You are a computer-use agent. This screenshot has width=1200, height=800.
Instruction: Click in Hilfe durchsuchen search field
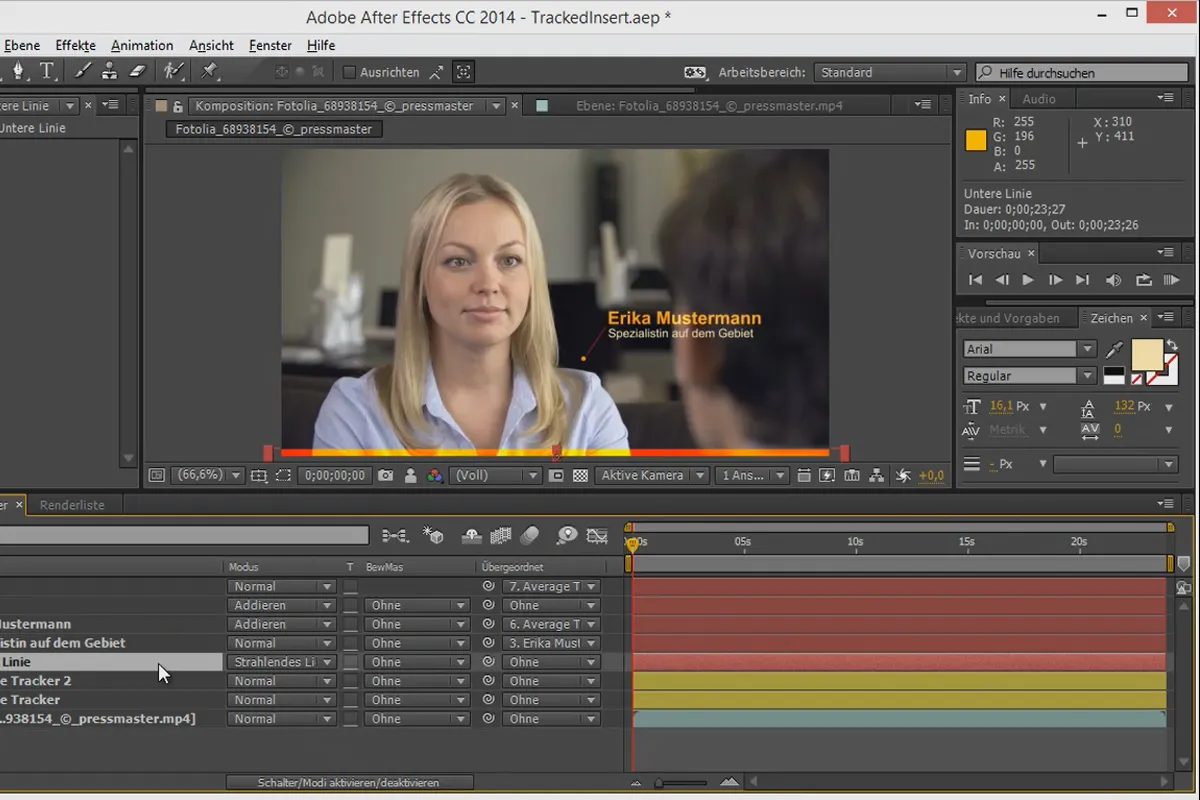[1082, 72]
